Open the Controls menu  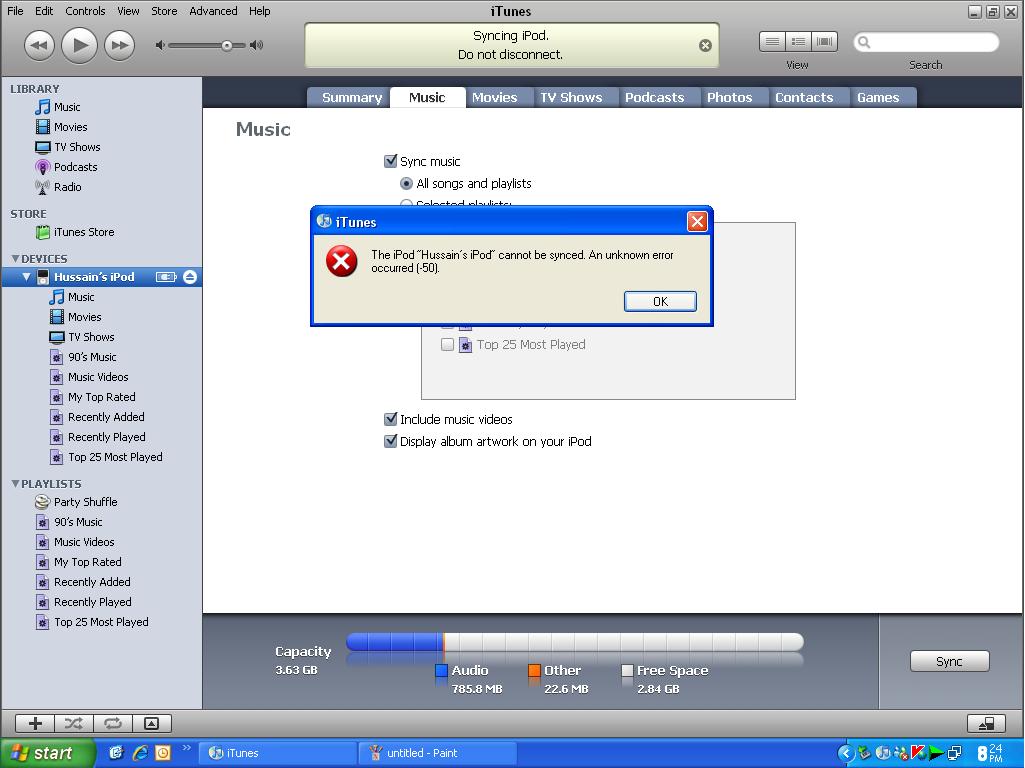click(x=85, y=11)
